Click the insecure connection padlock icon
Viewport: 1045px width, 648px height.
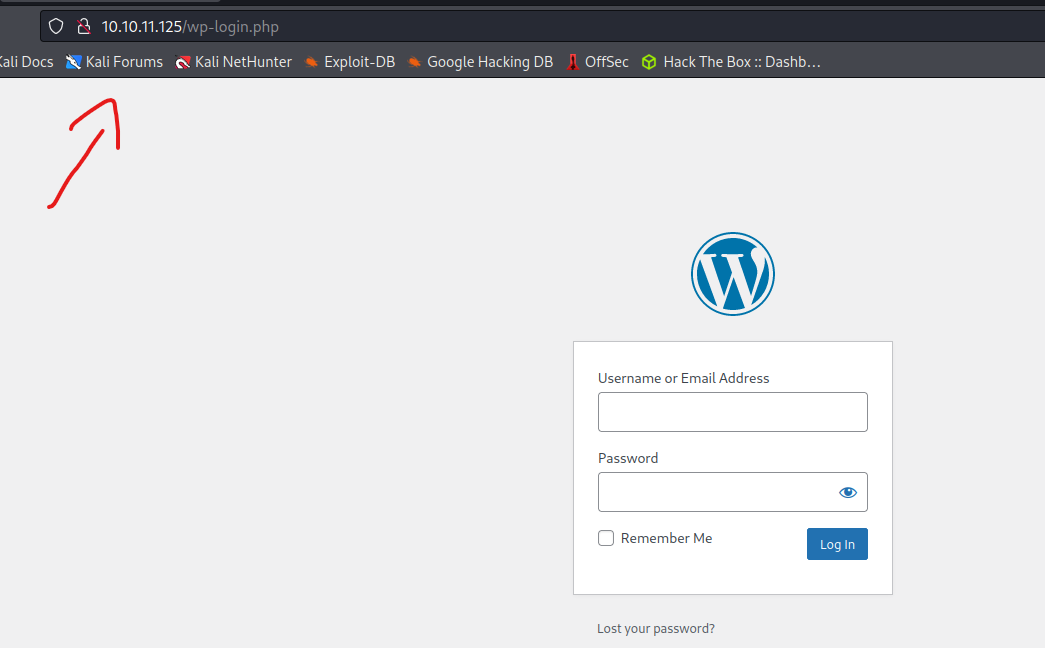[83, 27]
